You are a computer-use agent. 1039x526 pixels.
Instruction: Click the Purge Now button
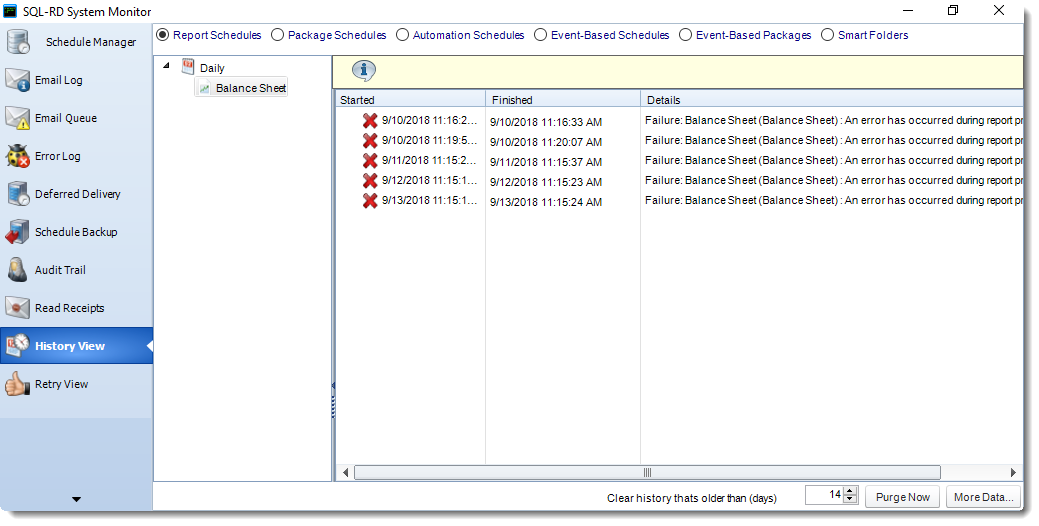click(x=902, y=497)
